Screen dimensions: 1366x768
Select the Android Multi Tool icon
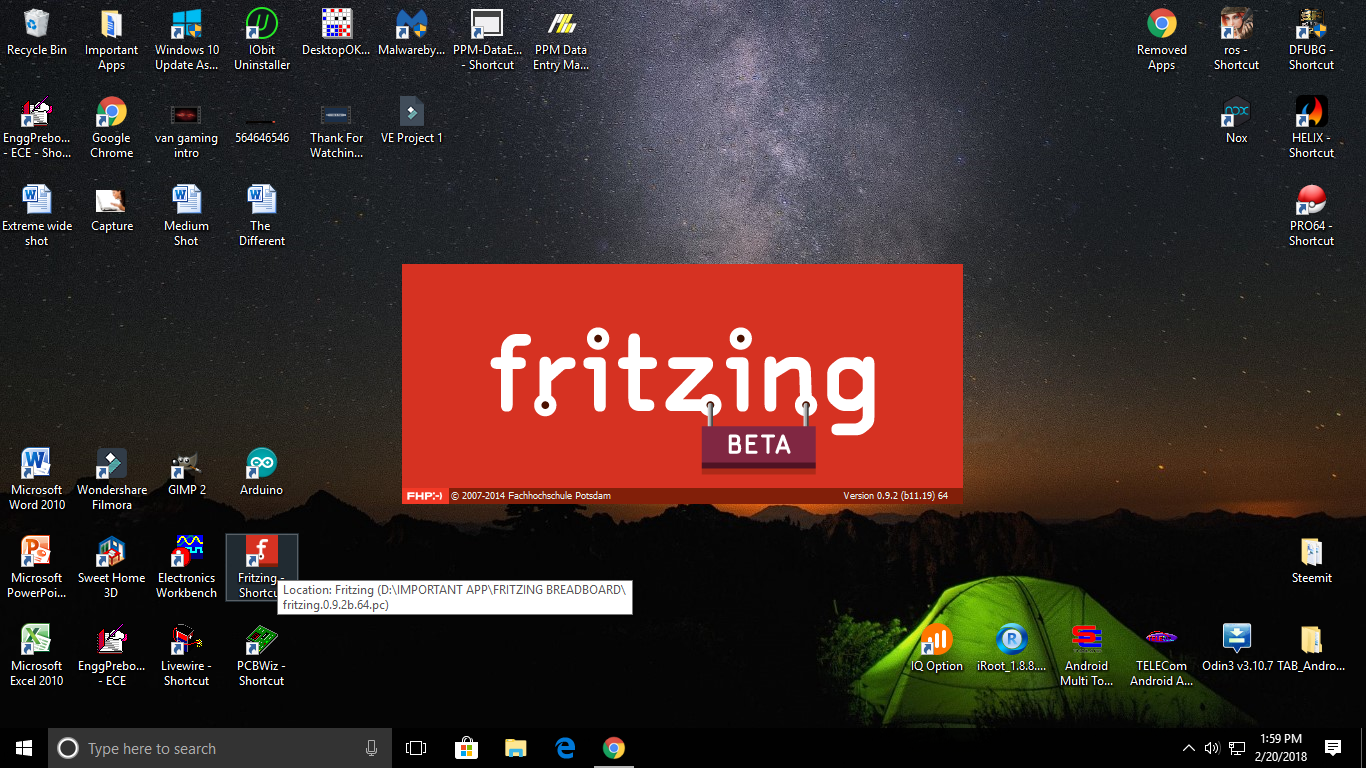pyautogui.click(x=1086, y=656)
